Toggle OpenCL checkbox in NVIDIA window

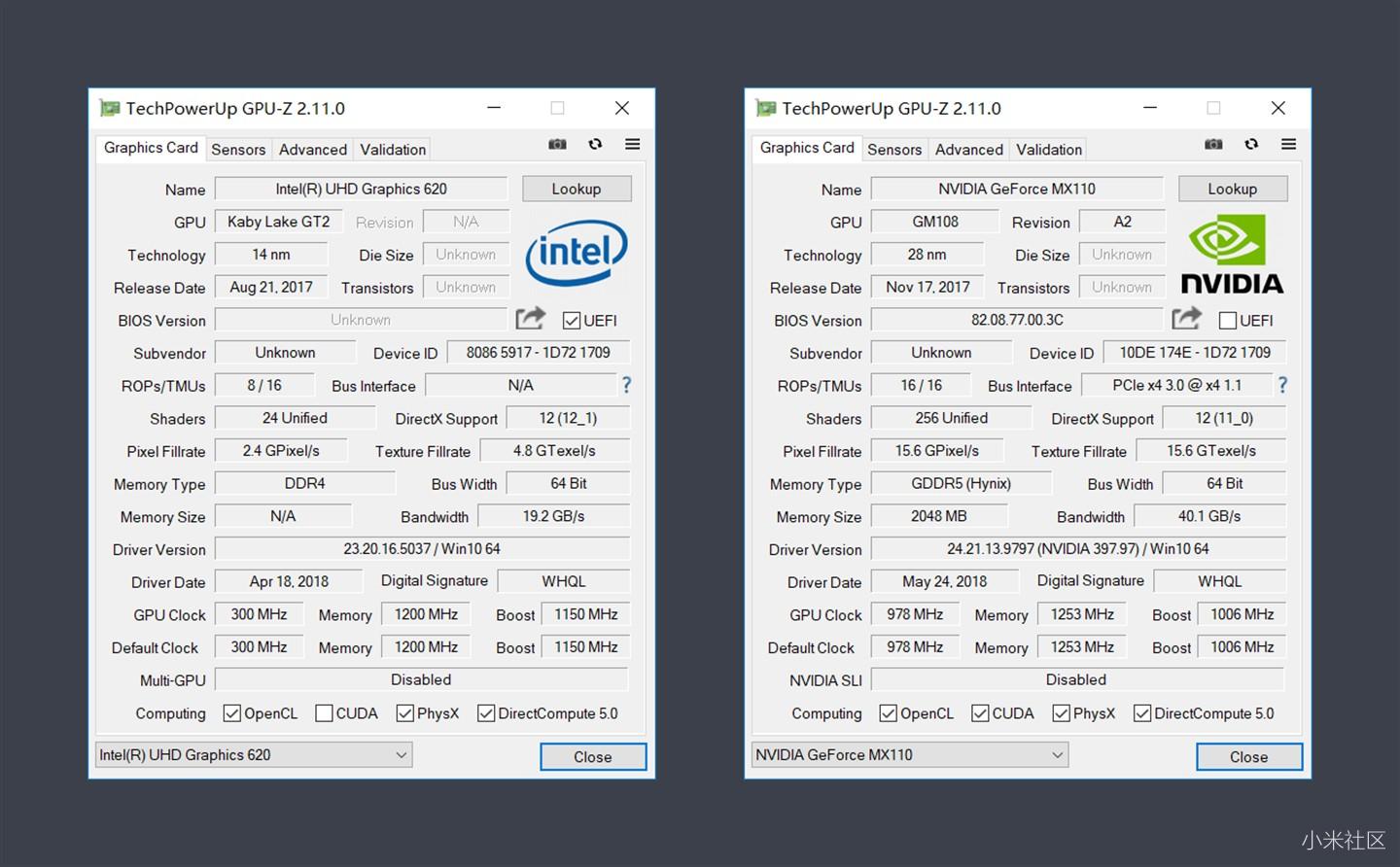click(888, 713)
